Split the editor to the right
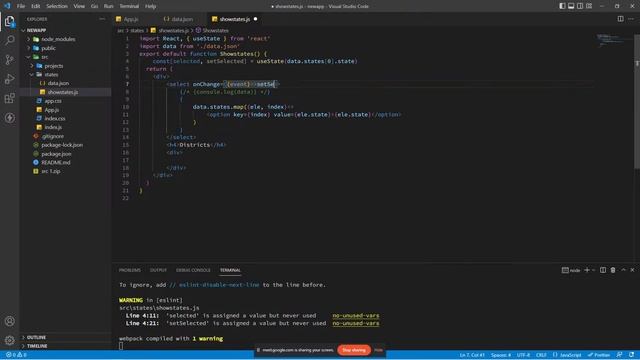Viewport: 640px width, 360px height. tap(620, 19)
